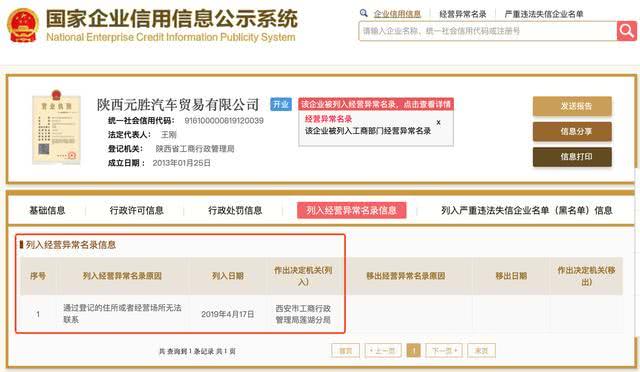This screenshot has width=640, height=372.
Task: Select 经营异常名录 search category
Action: tap(463, 14)
